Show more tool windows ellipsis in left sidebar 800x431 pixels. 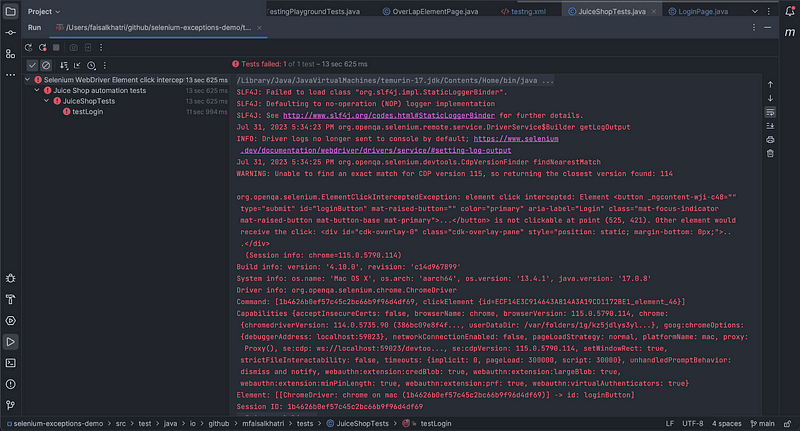pyautogui.click(x=10, y=75)
